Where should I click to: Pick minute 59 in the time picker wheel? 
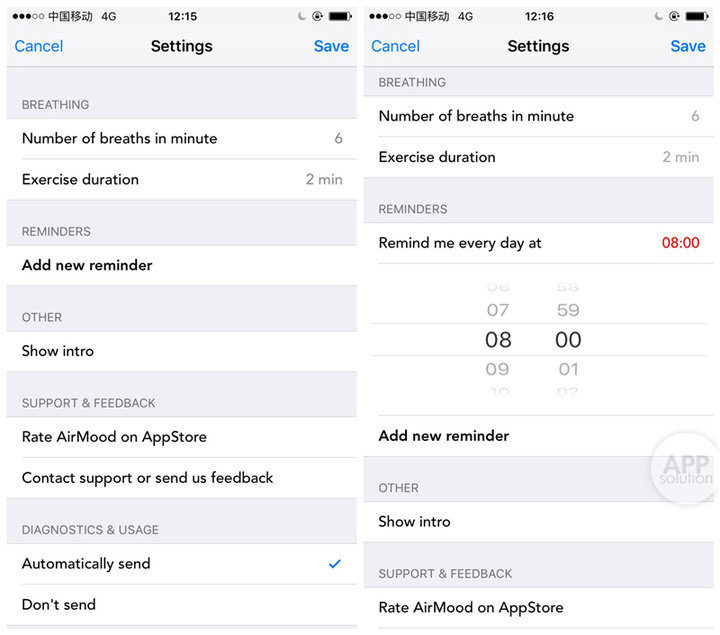pos(568,311)
